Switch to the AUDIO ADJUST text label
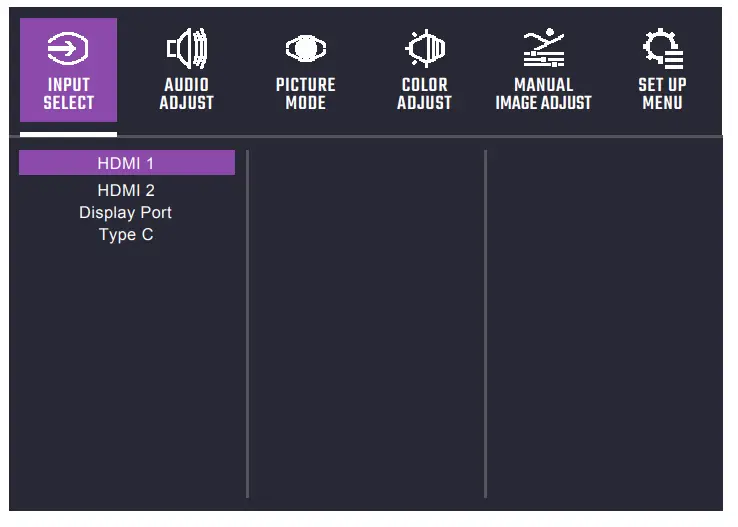Viewport: 738px width, 527px height. (187, 94)
